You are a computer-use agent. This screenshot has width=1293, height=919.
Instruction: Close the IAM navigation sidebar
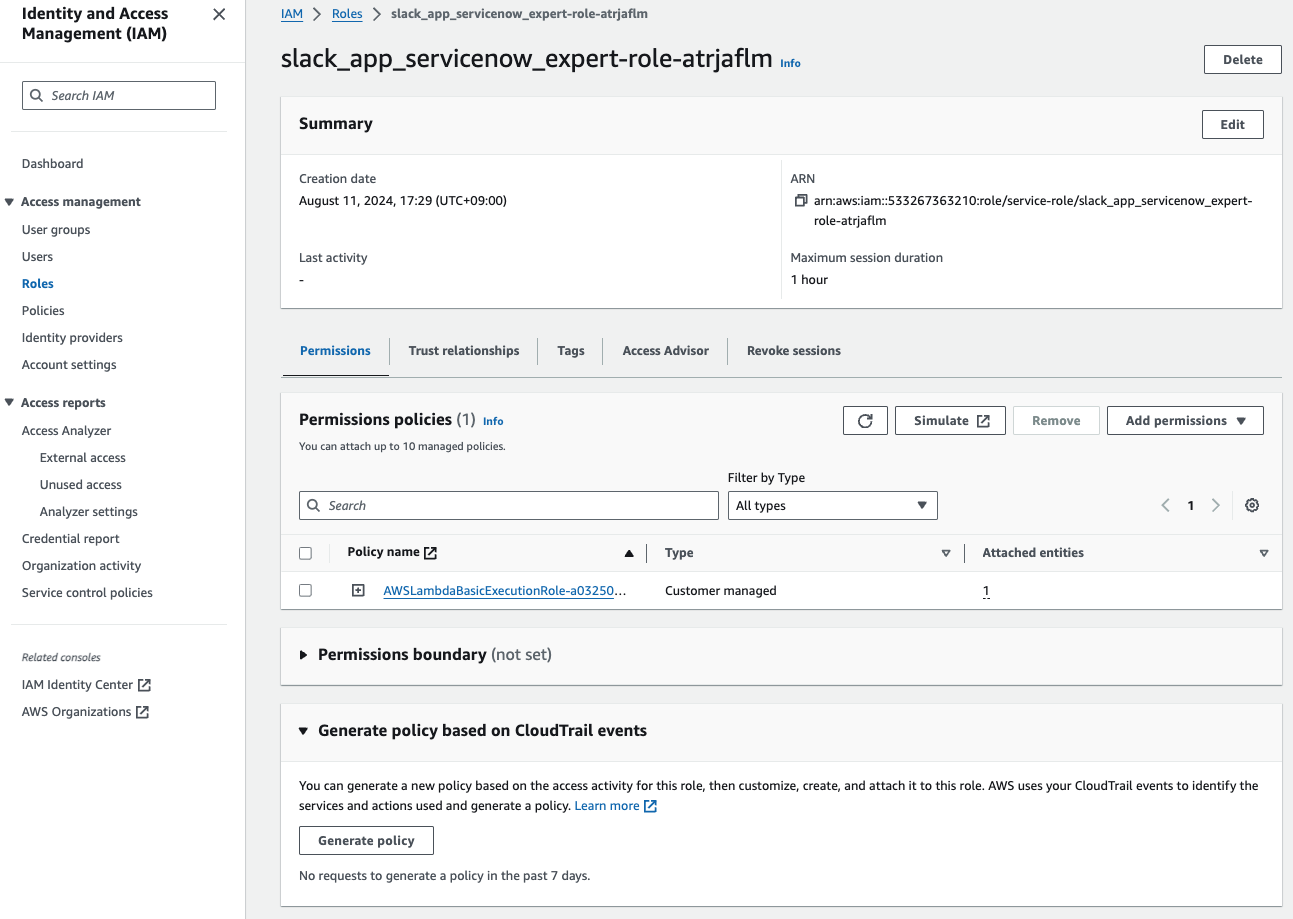[x=219, y=15]
